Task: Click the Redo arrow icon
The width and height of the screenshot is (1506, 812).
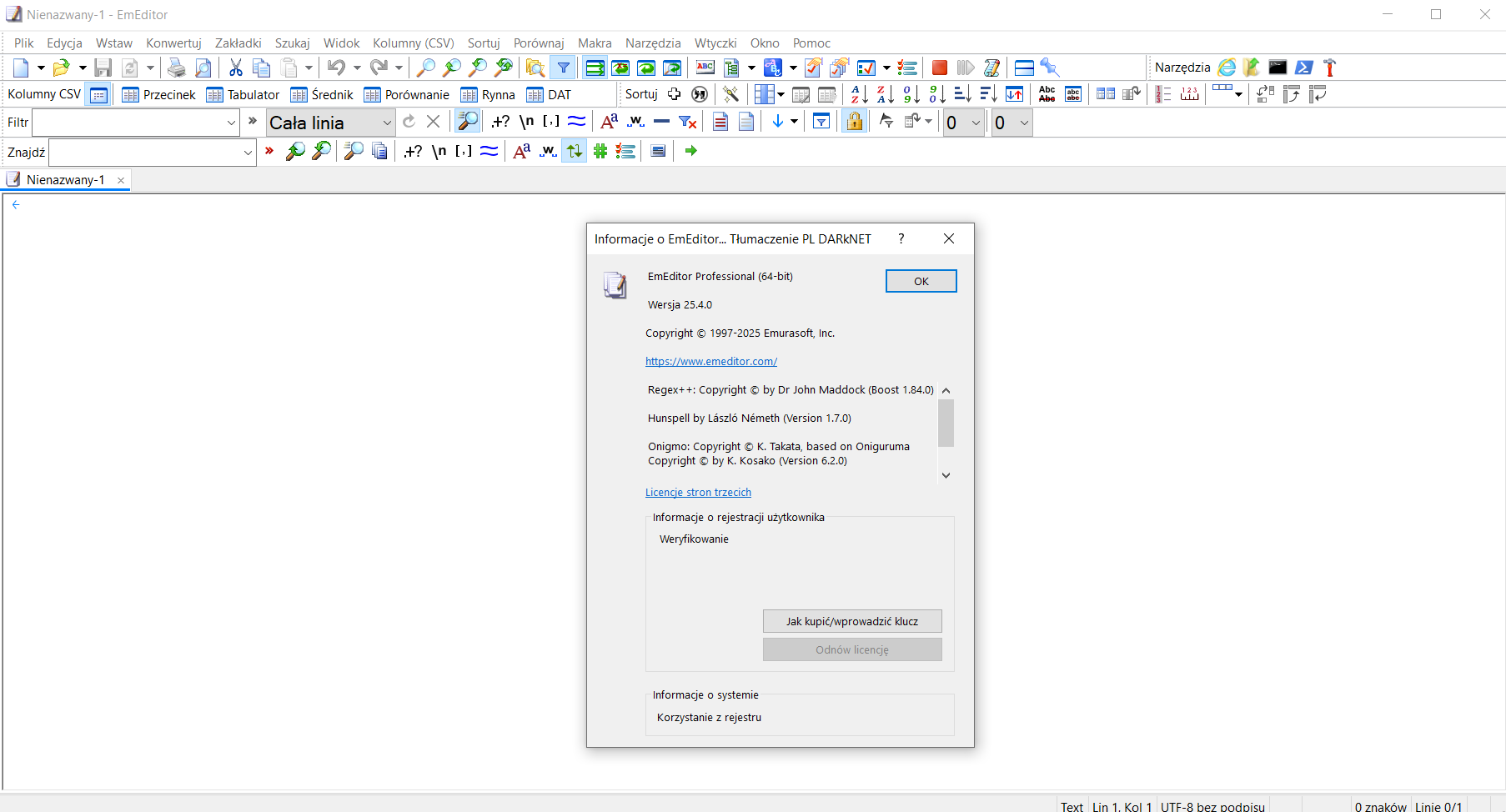Action: [x=379, y=68]
